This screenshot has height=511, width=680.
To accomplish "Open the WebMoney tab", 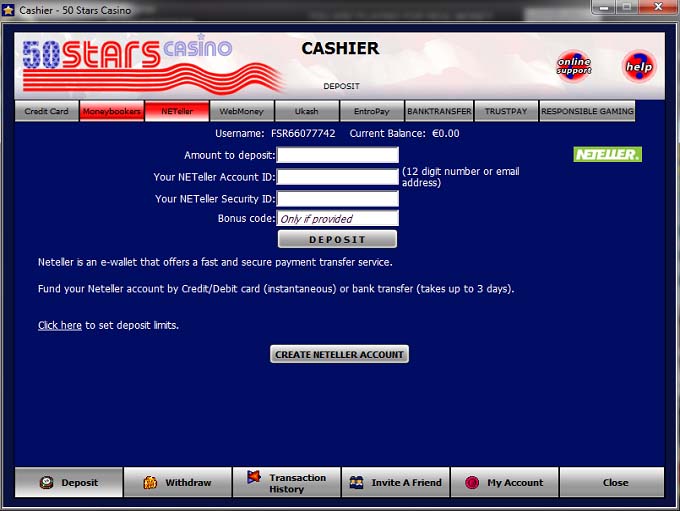I will coord(242,111).
